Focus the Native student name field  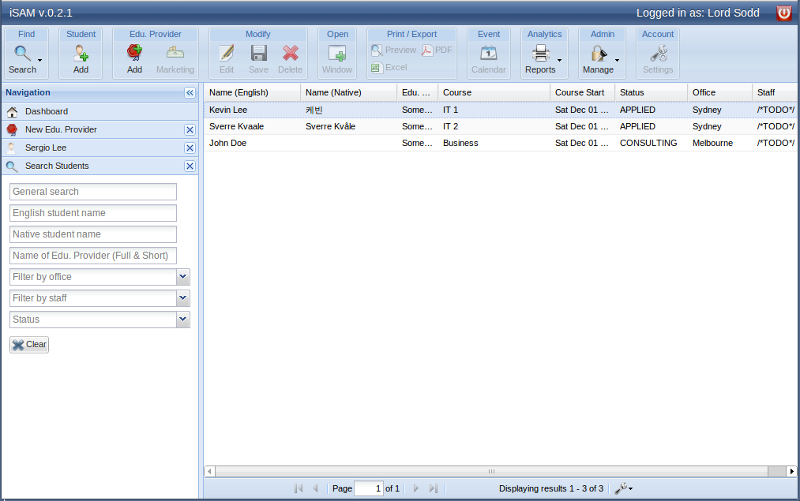tap(93, 235)
